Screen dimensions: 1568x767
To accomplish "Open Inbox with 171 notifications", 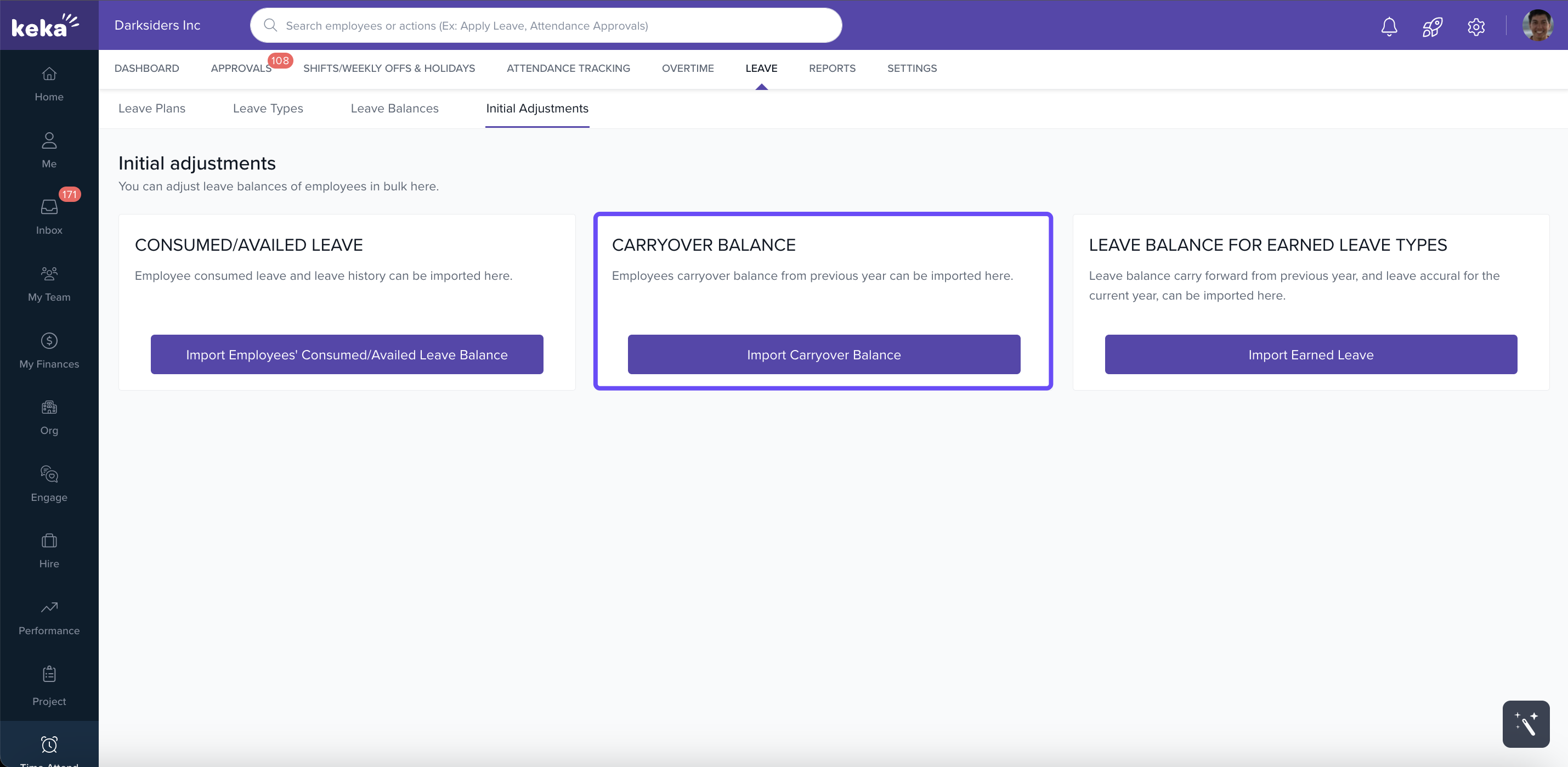I will 49,207.
